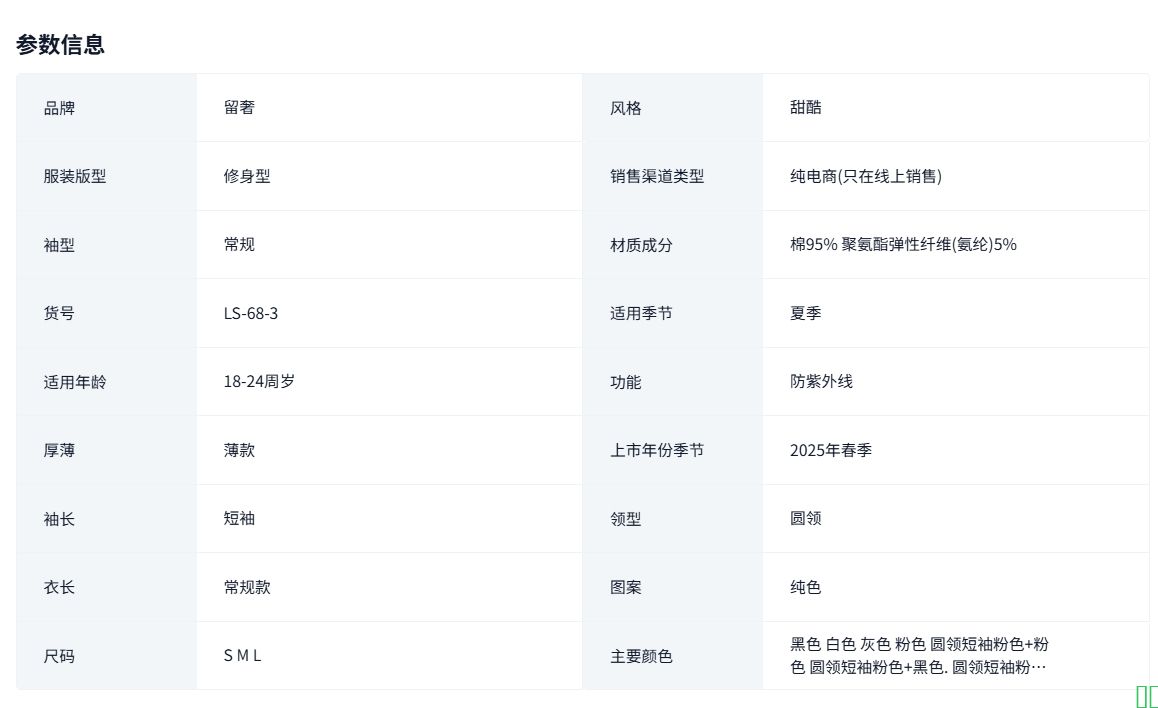Click the 参数信息 section heading

point(61,45)
